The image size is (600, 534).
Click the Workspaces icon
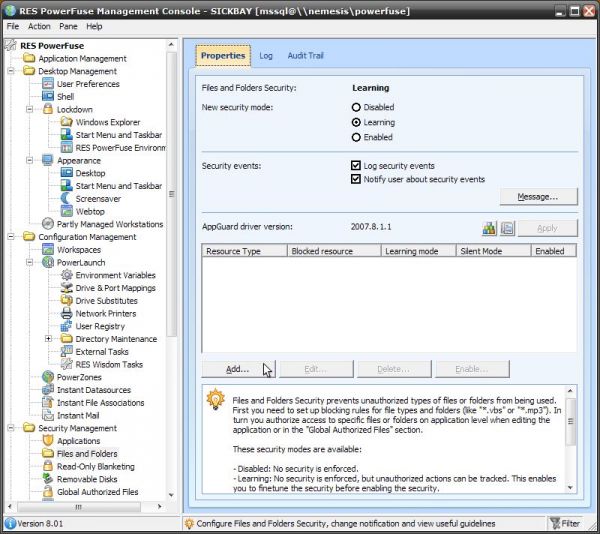48,249
